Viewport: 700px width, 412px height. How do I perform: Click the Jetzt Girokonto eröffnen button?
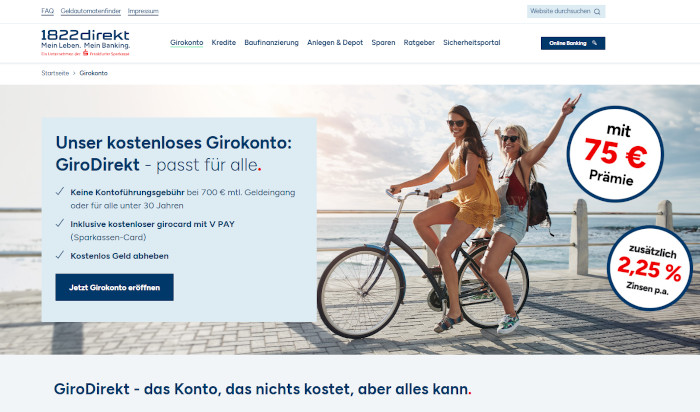click(115, 287)
